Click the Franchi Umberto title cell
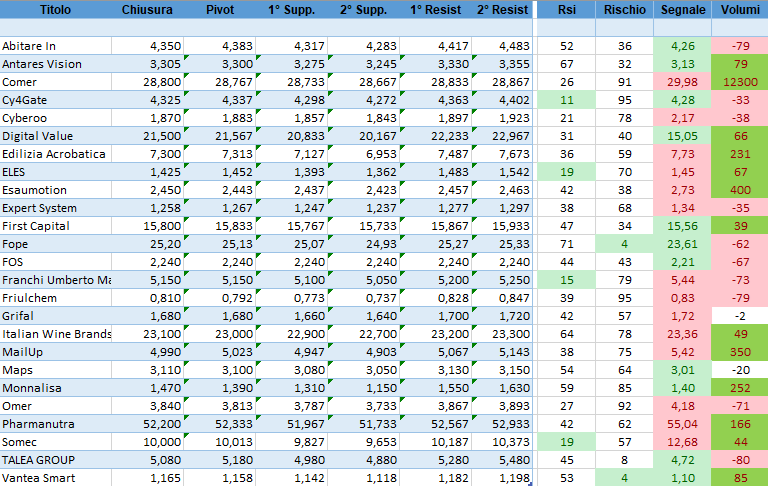The width and height of the screenshot is (768, 486). [x=55, y=280]
